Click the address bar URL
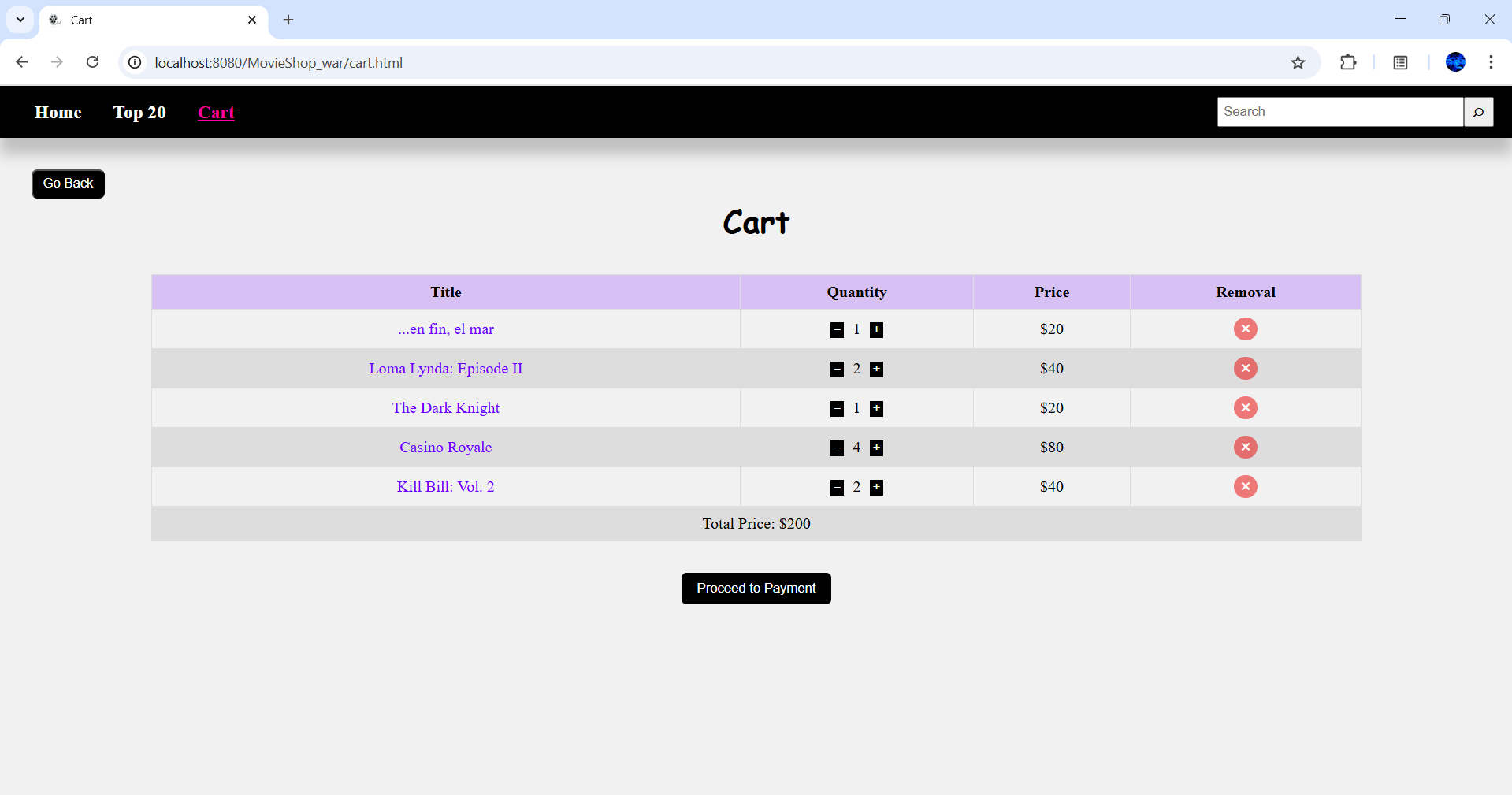Image resolution: width=1512 pixels, height=795 pixels. [278, 63]
